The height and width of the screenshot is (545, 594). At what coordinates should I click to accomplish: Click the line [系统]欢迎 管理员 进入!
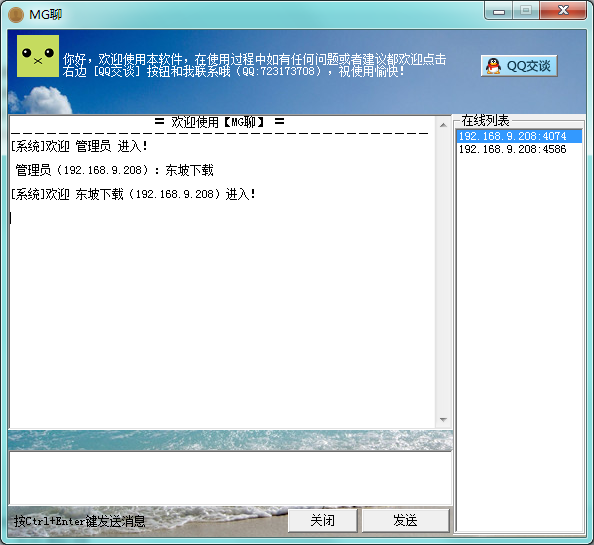(x=79, y=146)
